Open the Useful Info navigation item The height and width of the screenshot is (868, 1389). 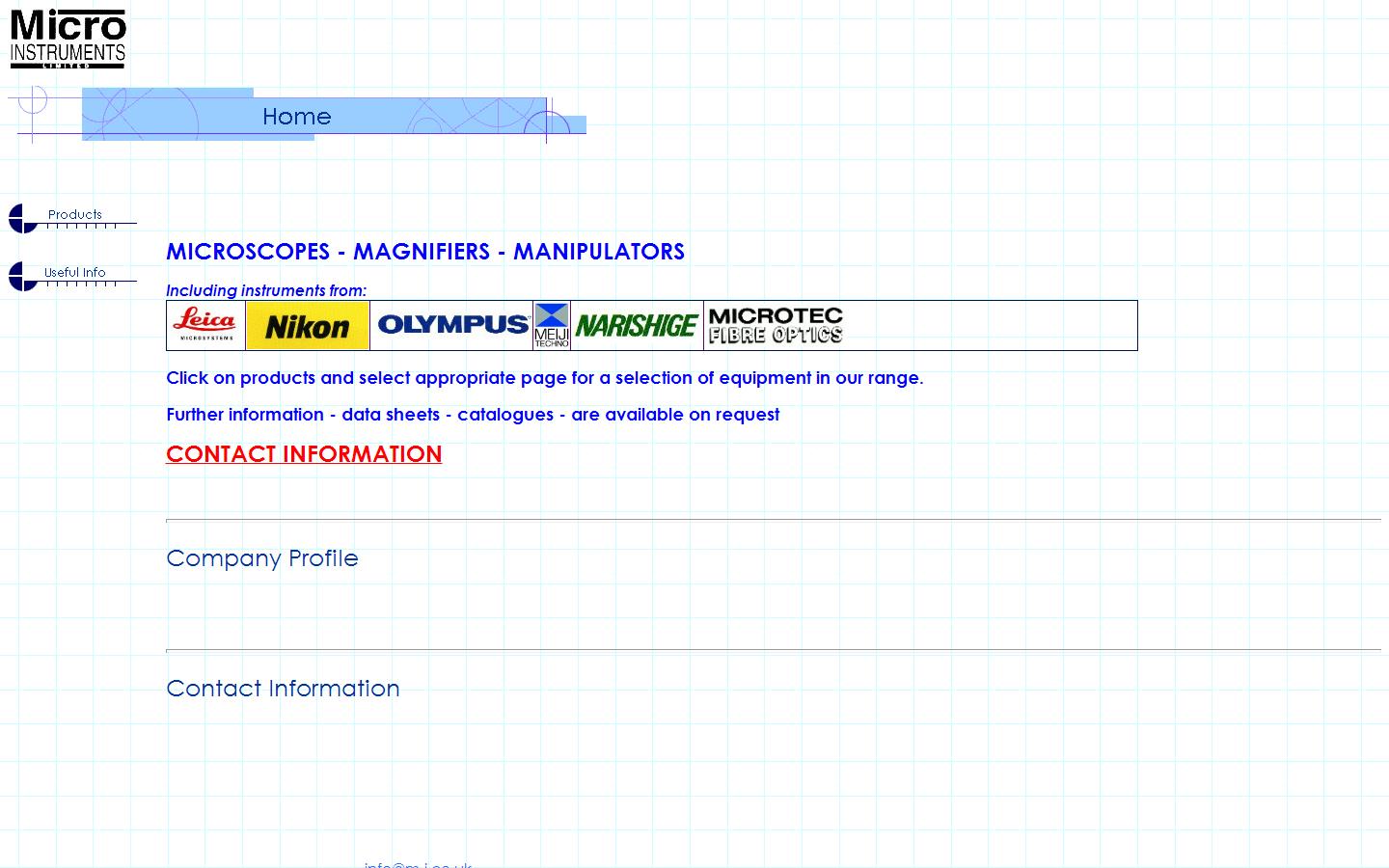73,275
